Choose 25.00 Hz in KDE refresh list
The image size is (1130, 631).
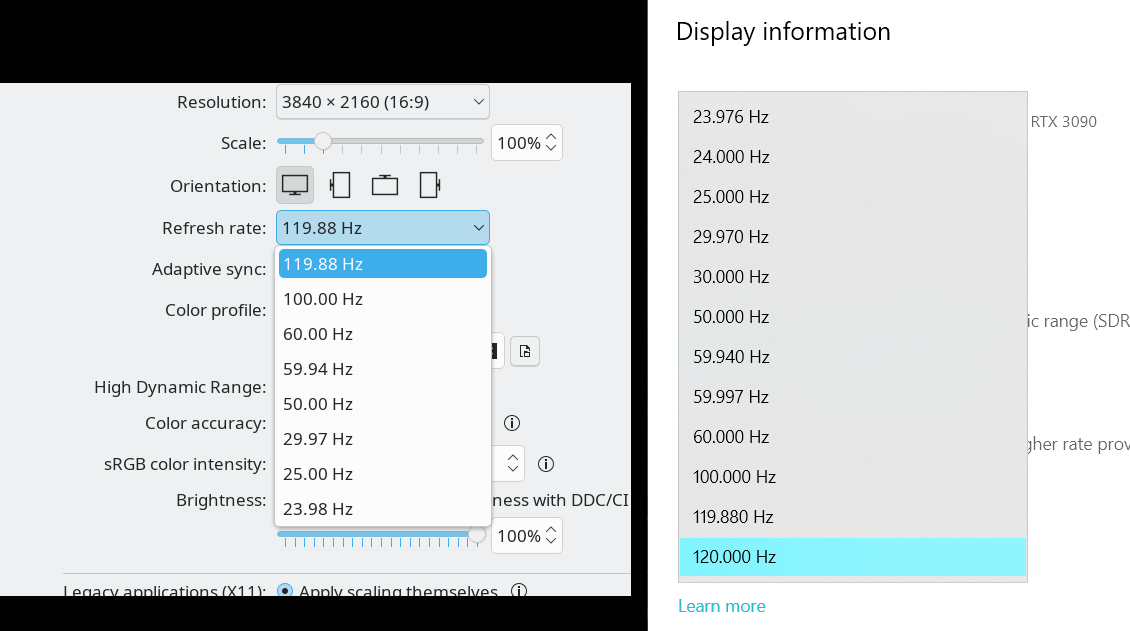383,474
